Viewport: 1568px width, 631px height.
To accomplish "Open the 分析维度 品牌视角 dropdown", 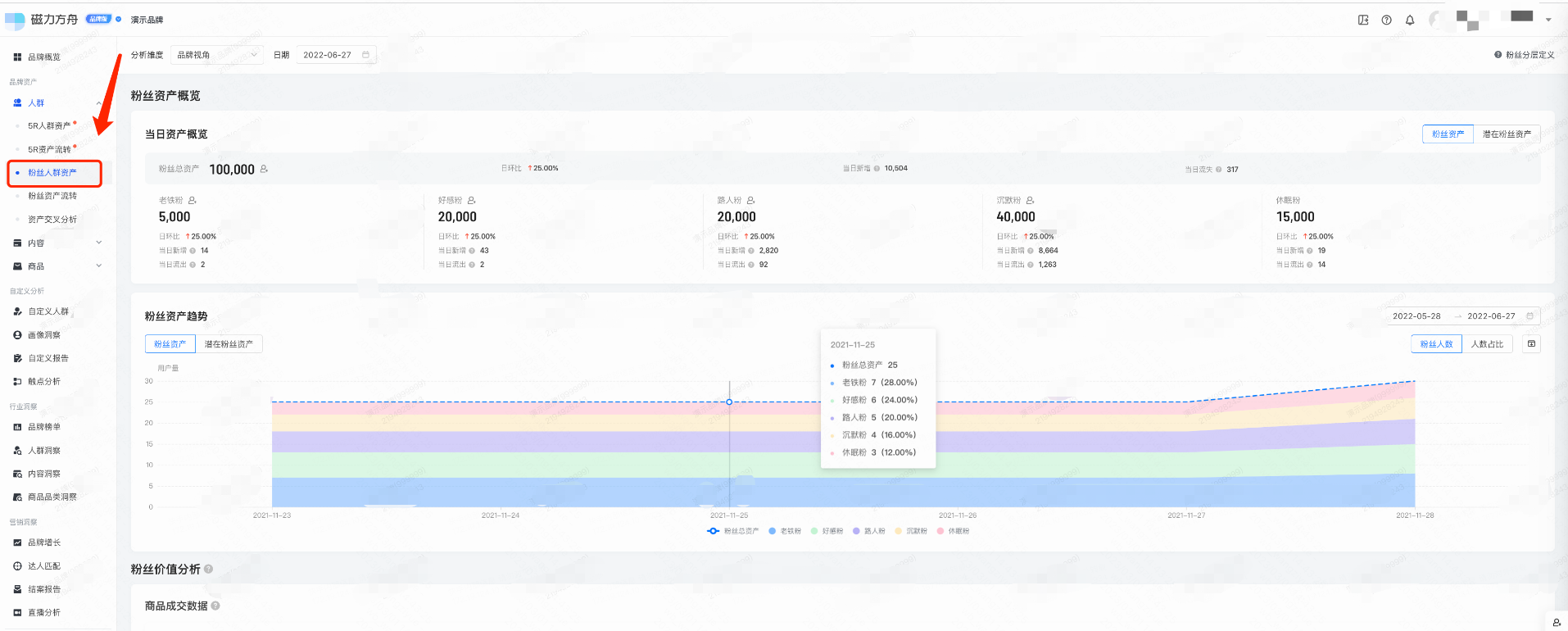I will tap(217, 55).
